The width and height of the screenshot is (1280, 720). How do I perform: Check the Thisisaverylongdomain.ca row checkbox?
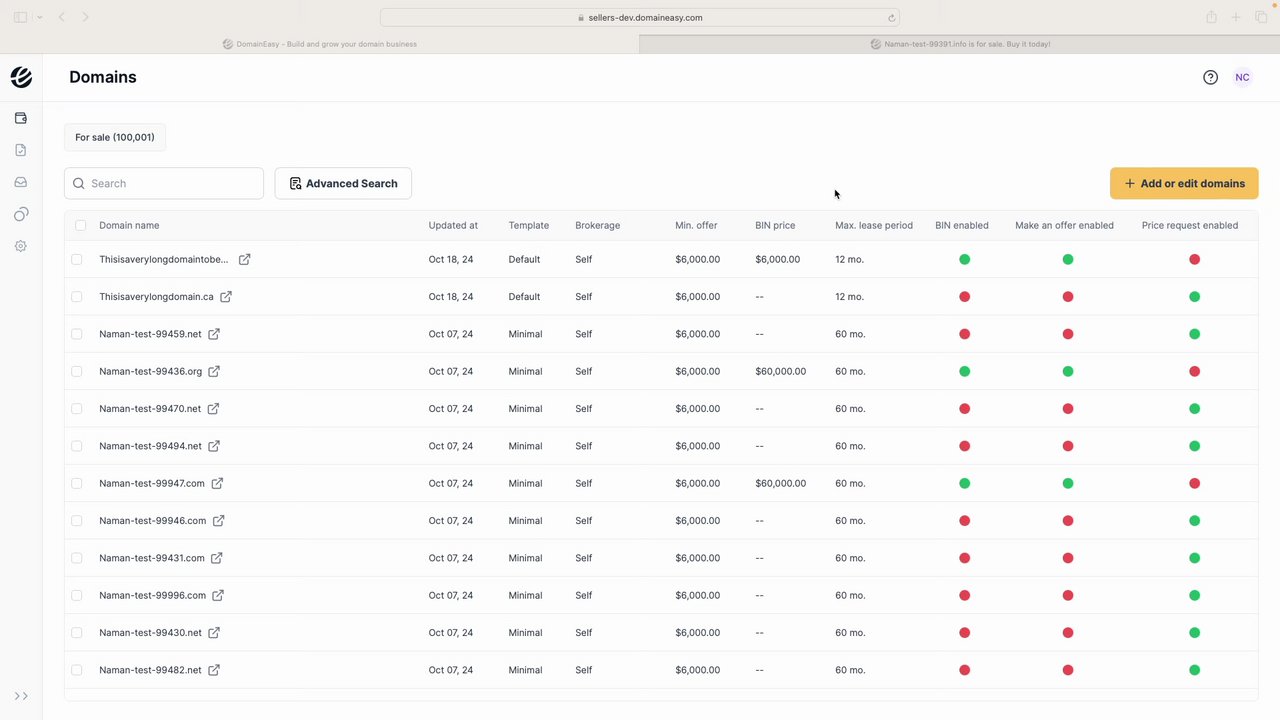(x=77, y=297)
